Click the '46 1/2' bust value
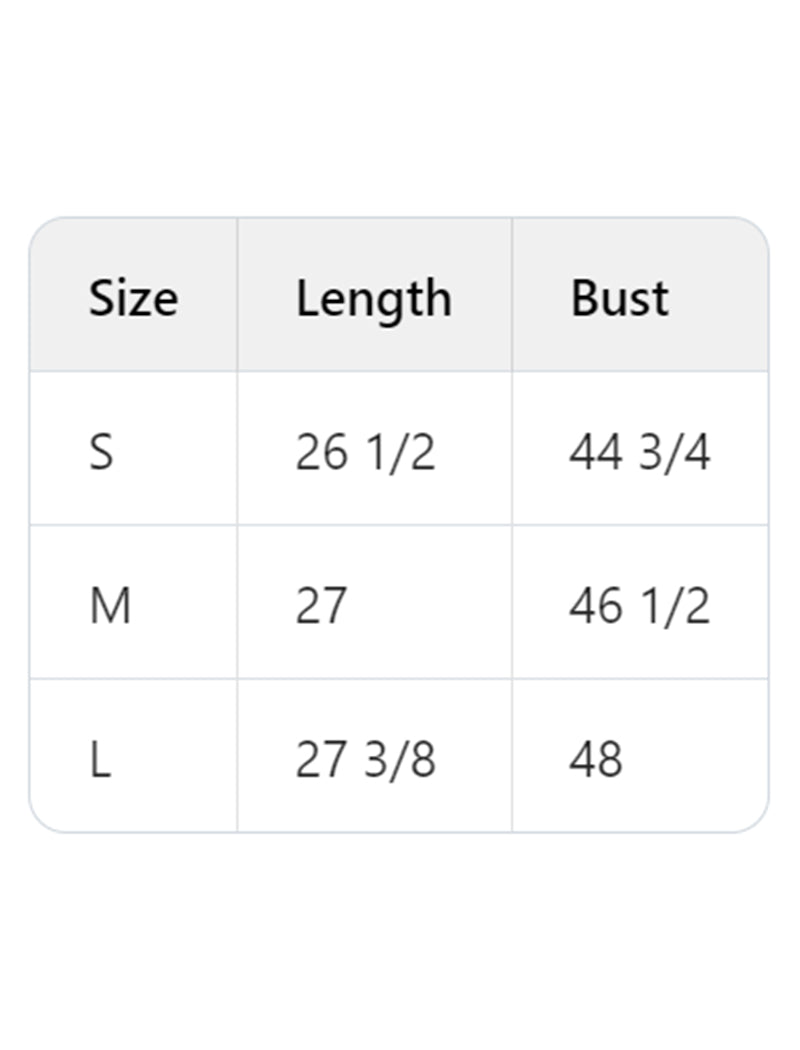Image resolution: width=800 pixels, height=1050 pixels. tap(639, 606)
